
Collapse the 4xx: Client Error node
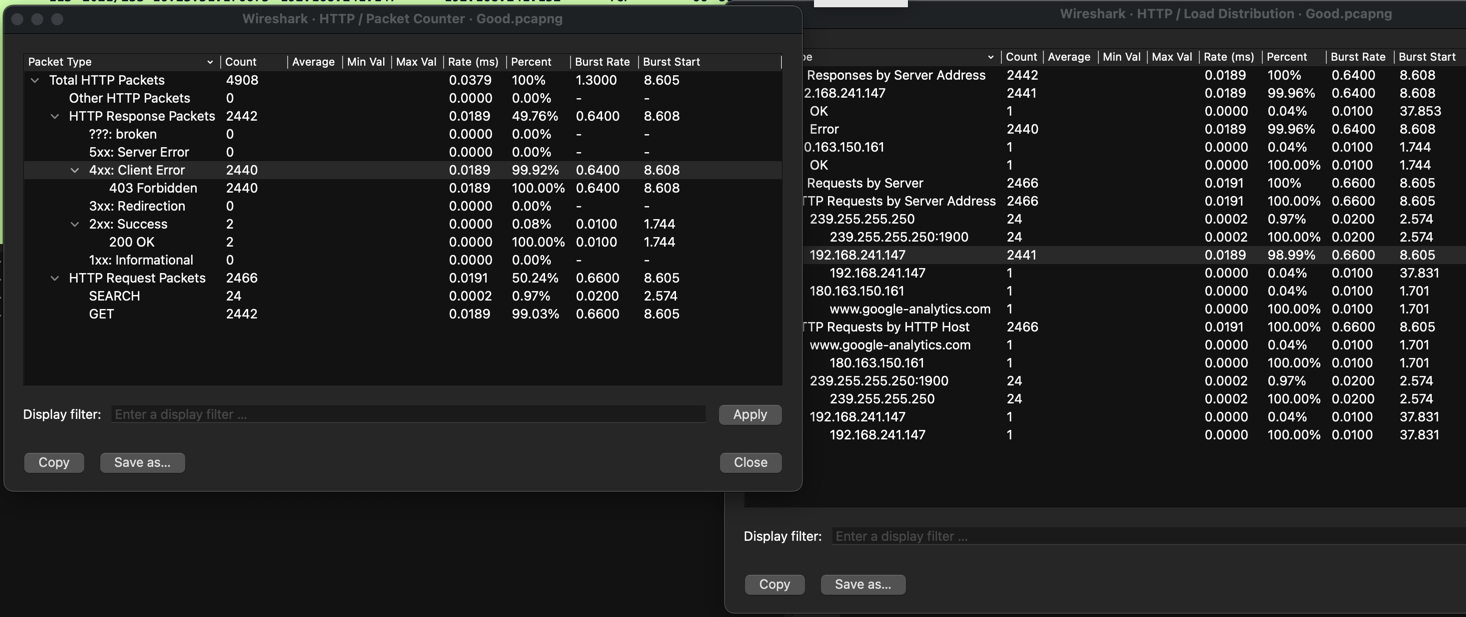tap(75, 170)
